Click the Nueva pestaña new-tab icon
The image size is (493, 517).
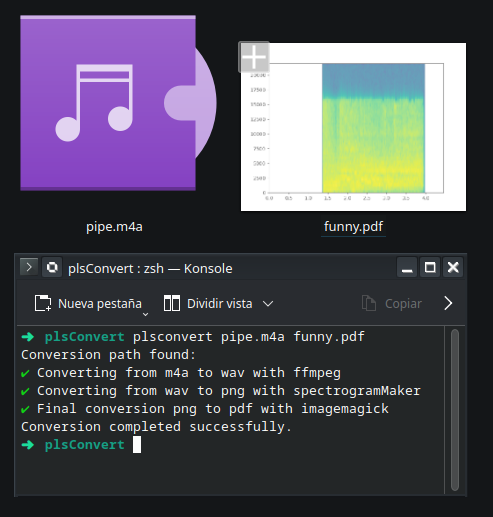point(43,303)
